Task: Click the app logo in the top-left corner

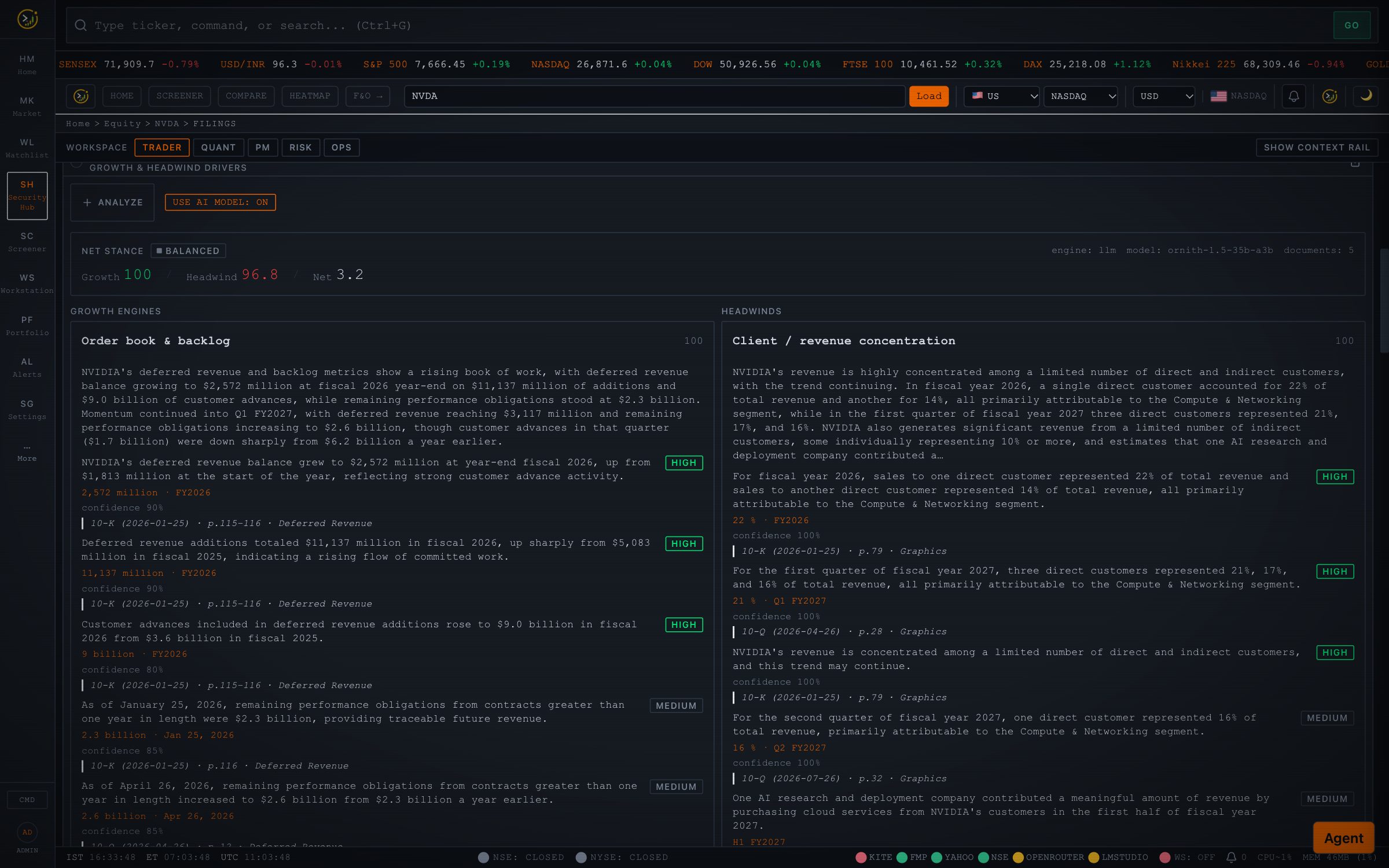Action: click(27, 19)
